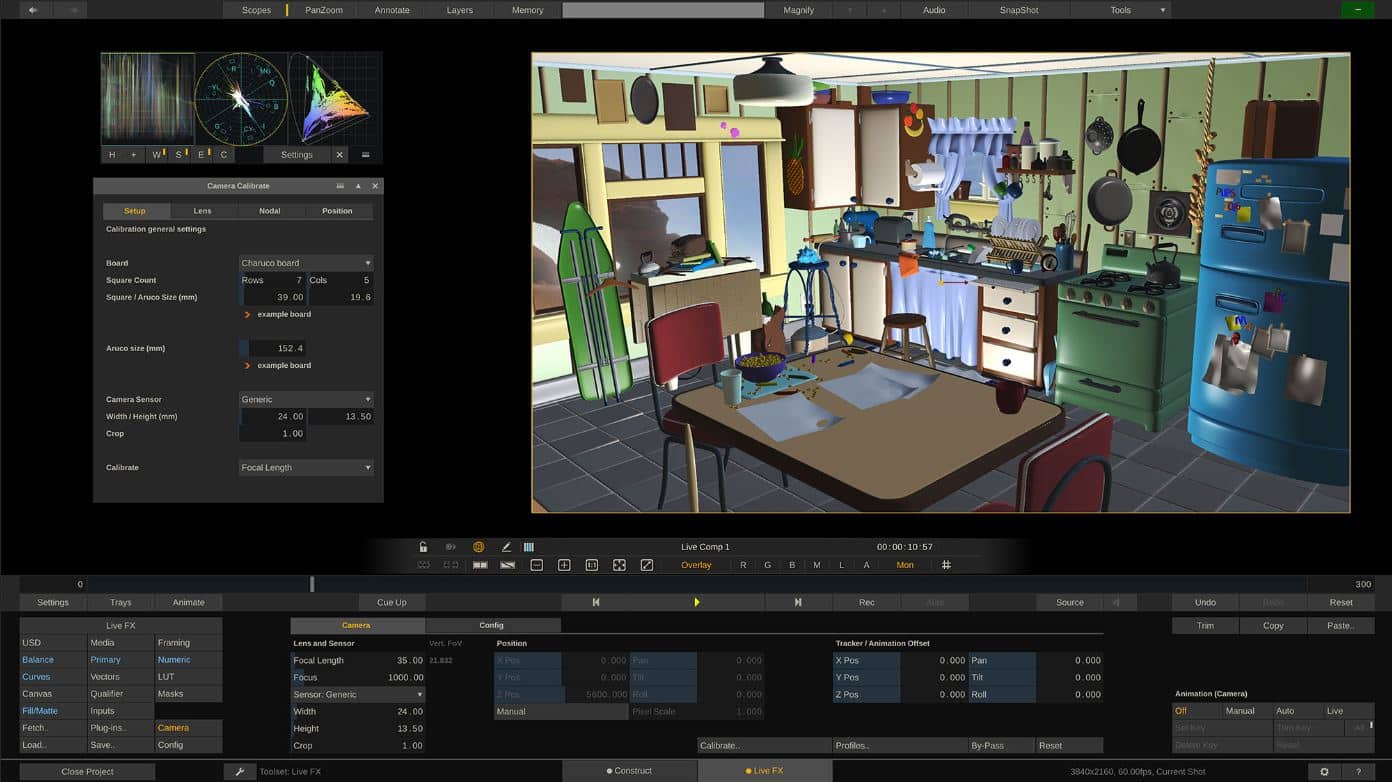Click the timeline playhead marker
Viewport: 1392px width, 782px height.
click(312, 584)
